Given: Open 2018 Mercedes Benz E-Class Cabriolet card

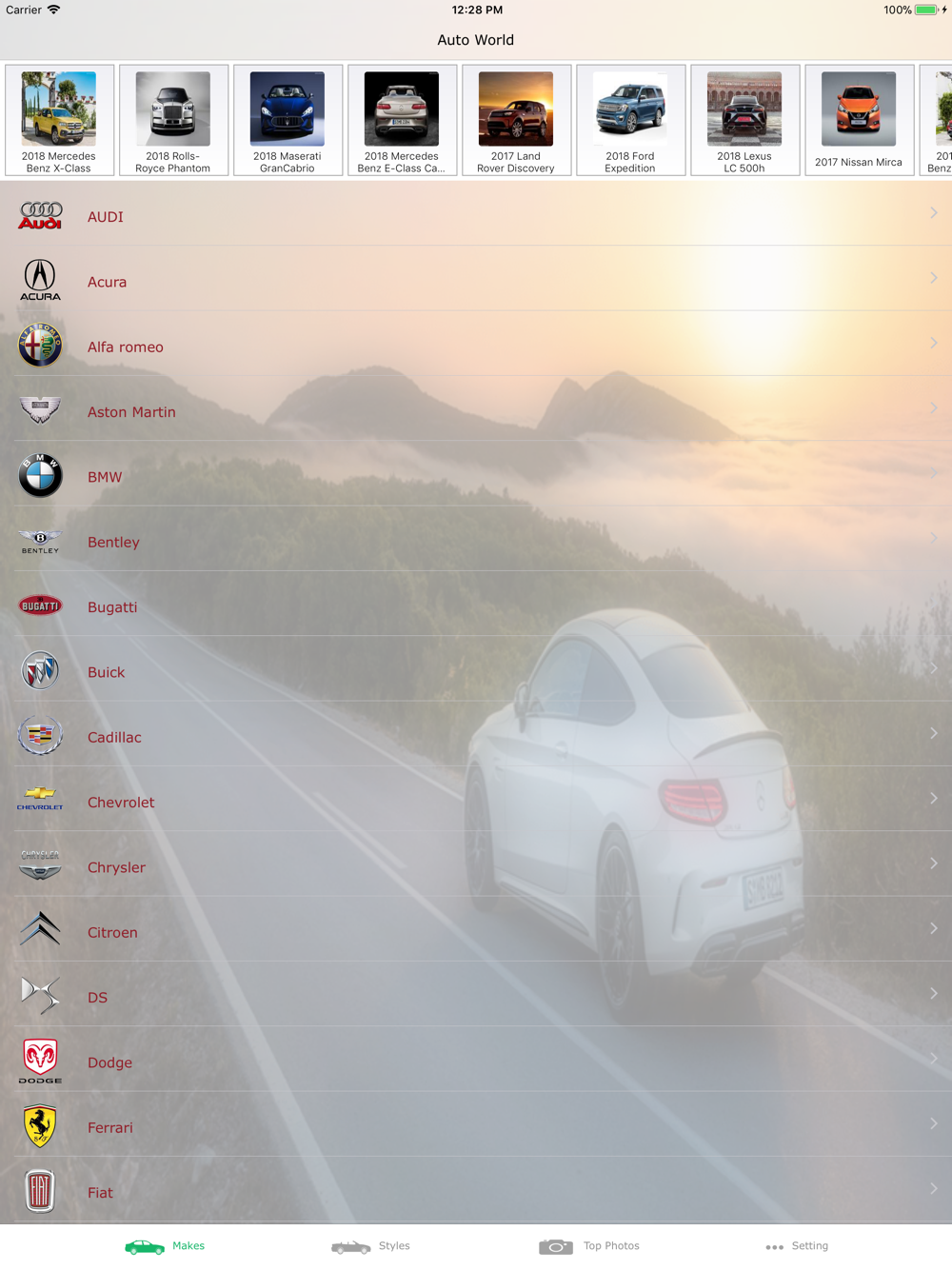Looking at the screenshot, I should click(x=402, y=120).
